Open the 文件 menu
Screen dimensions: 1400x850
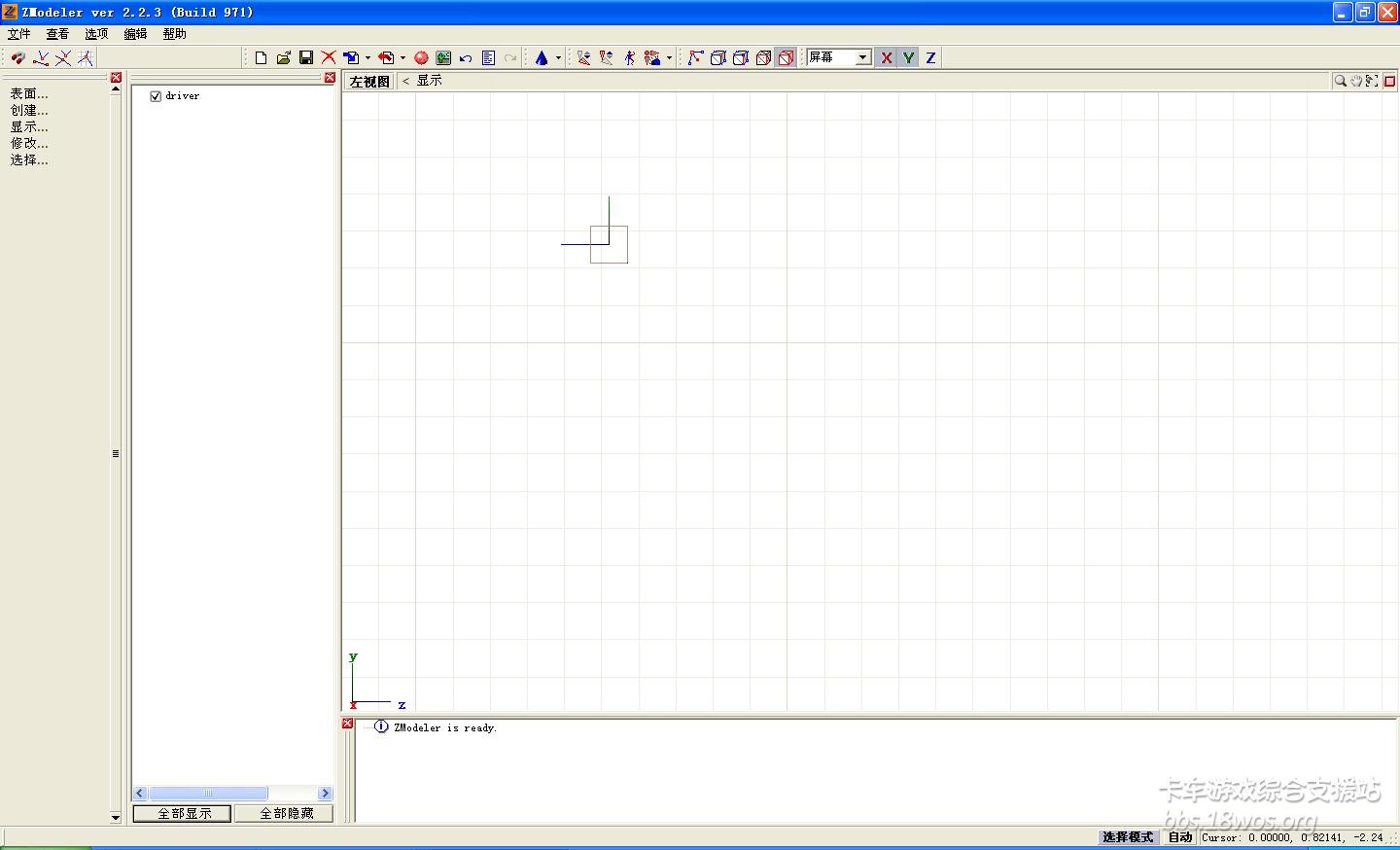(19, 34)
